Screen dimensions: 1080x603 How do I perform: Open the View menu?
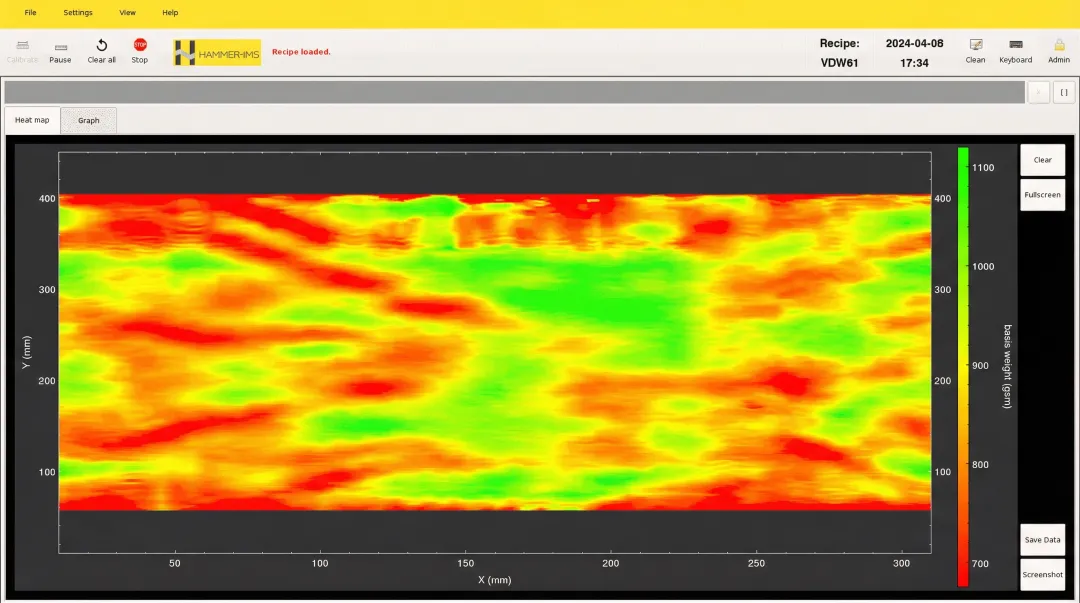[x=127, y=13]
